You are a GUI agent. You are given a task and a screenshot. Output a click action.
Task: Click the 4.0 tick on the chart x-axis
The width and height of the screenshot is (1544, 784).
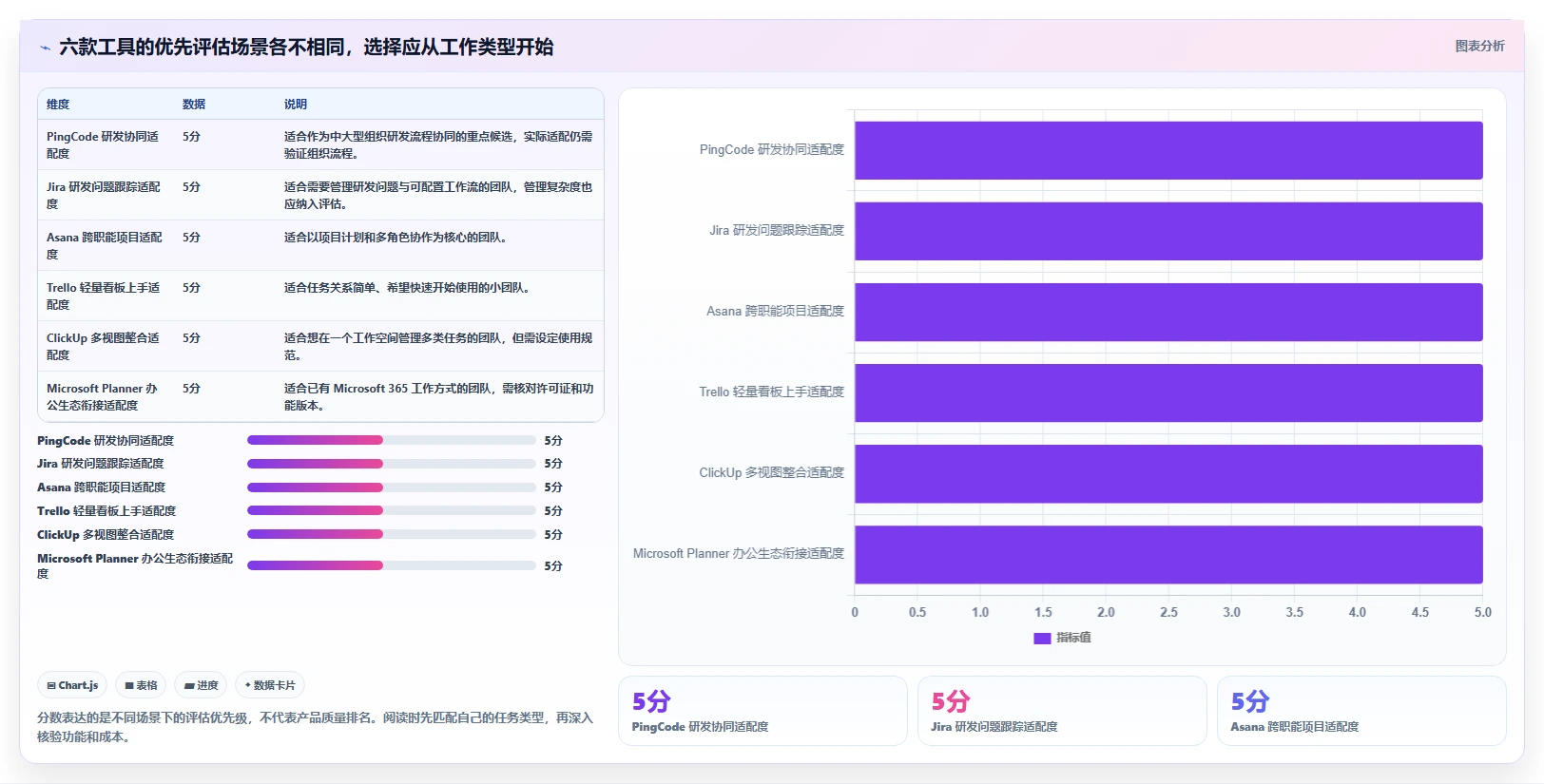pos(1358,613)
